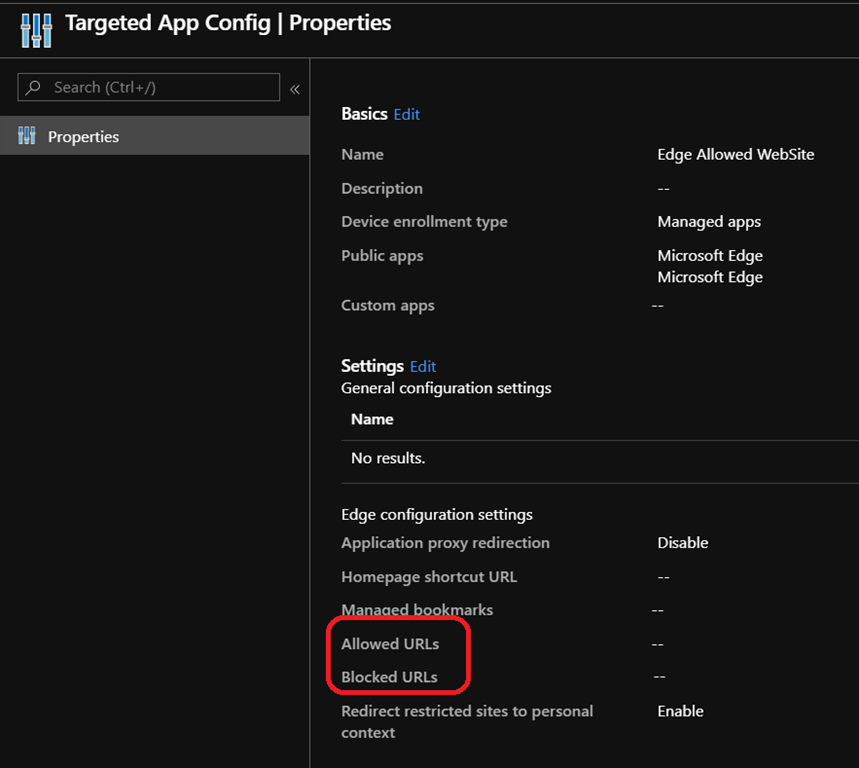
Task: Select the Allowed URLs label
Action: (390, 644)
